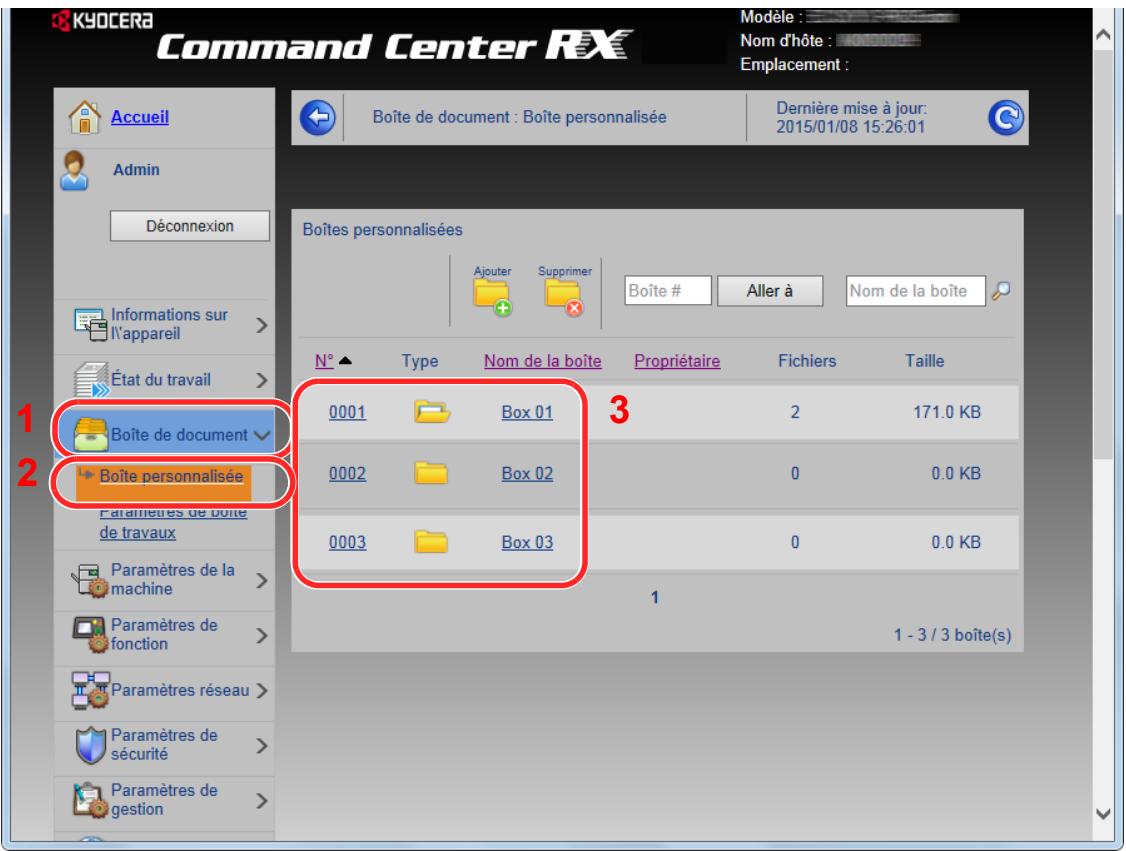The height and width of the screenshot is (851, 1126).
Task: Click the 2015/01/08 15:26:01 timestamp
Action: point(850,127)
